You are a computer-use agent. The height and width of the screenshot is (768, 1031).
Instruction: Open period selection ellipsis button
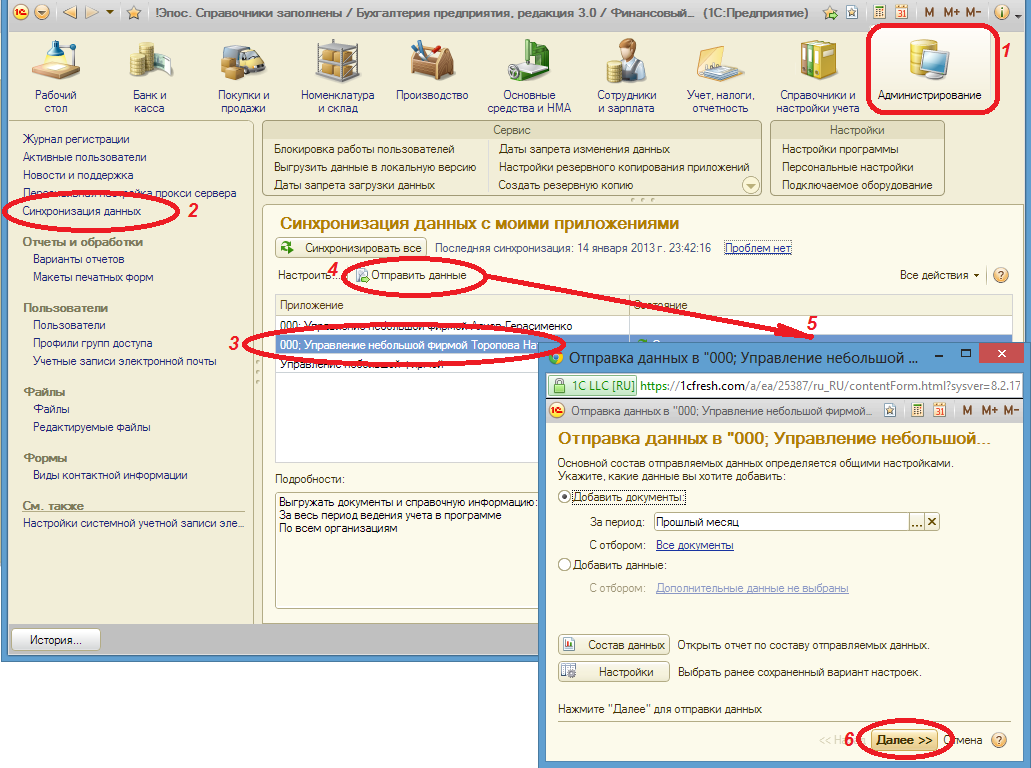click(917, 522)
